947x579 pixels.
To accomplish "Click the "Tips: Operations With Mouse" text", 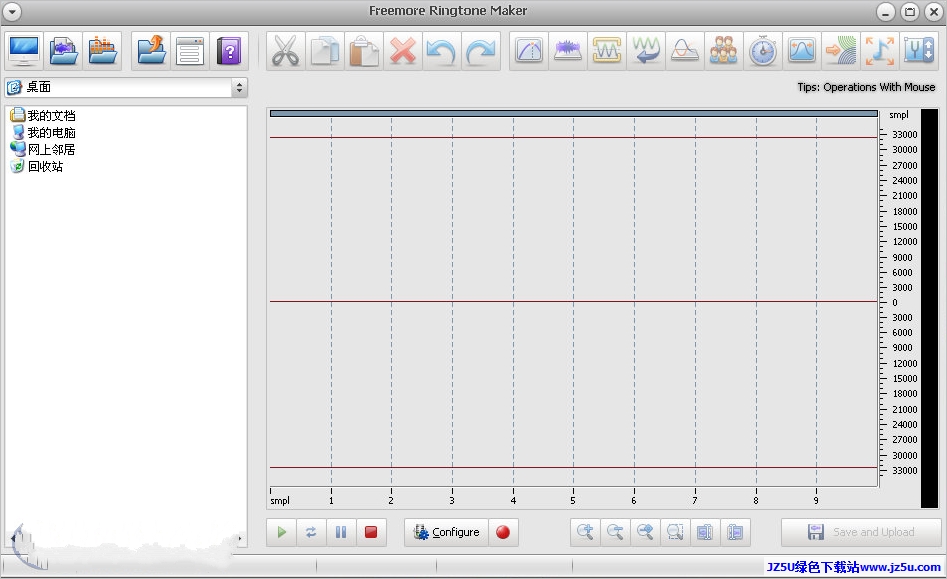I will click(x=866, y=87).
